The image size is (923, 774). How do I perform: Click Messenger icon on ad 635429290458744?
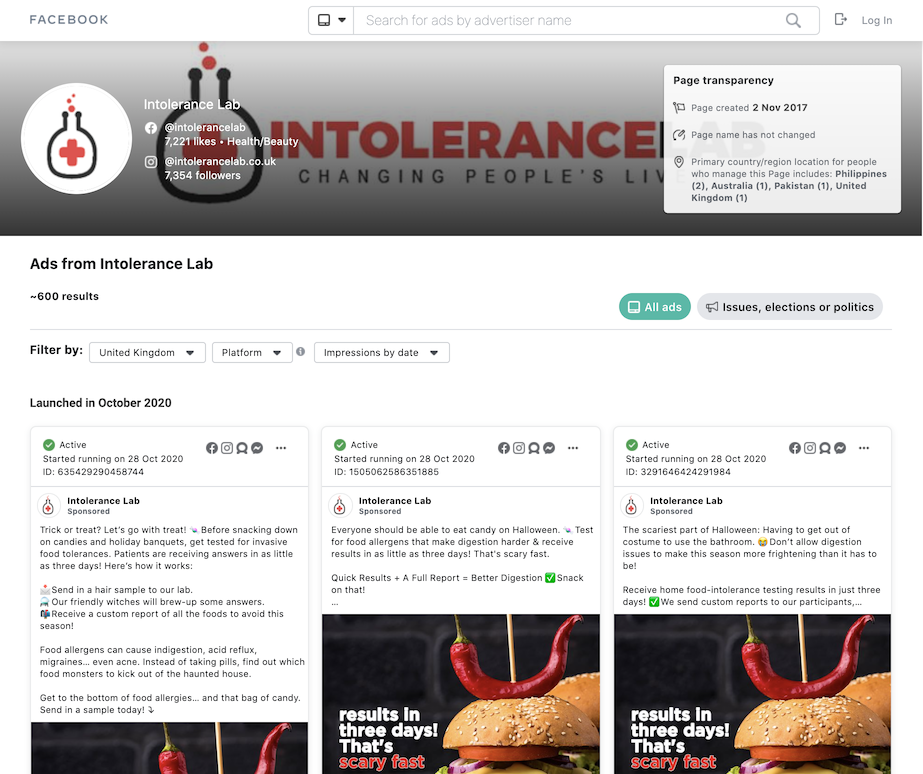click(257, 448)
